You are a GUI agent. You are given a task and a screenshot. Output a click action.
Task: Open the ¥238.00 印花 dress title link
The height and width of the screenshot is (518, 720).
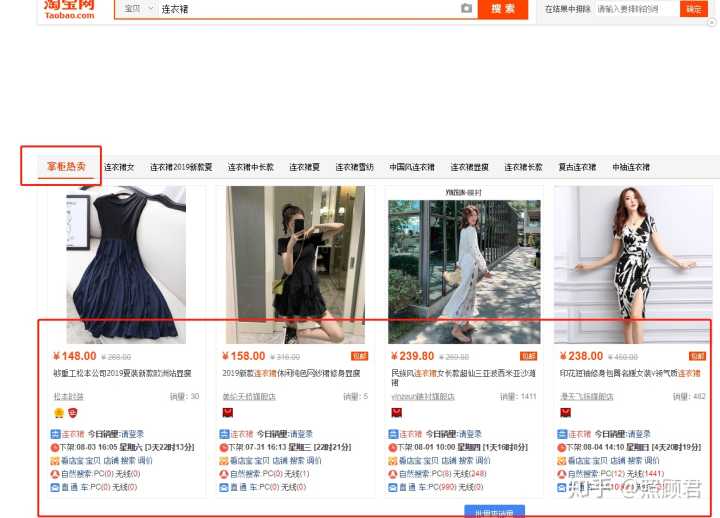[x=630, y=373]
